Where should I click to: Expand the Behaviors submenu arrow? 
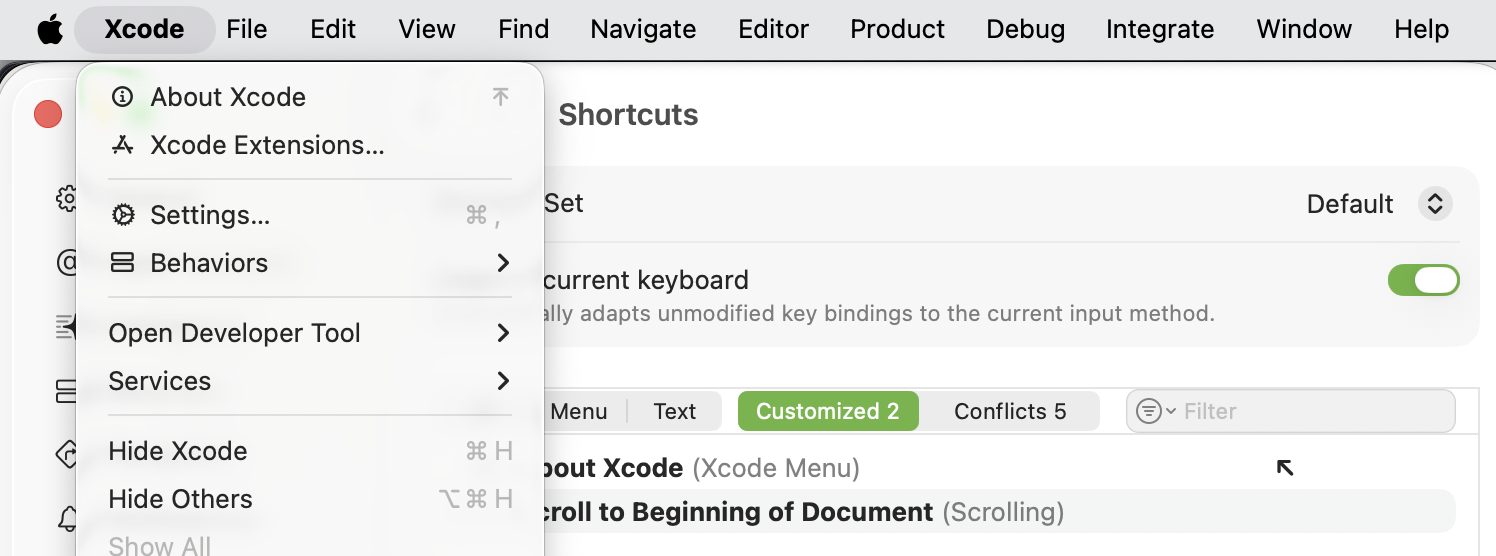click(x=503, y=263)
